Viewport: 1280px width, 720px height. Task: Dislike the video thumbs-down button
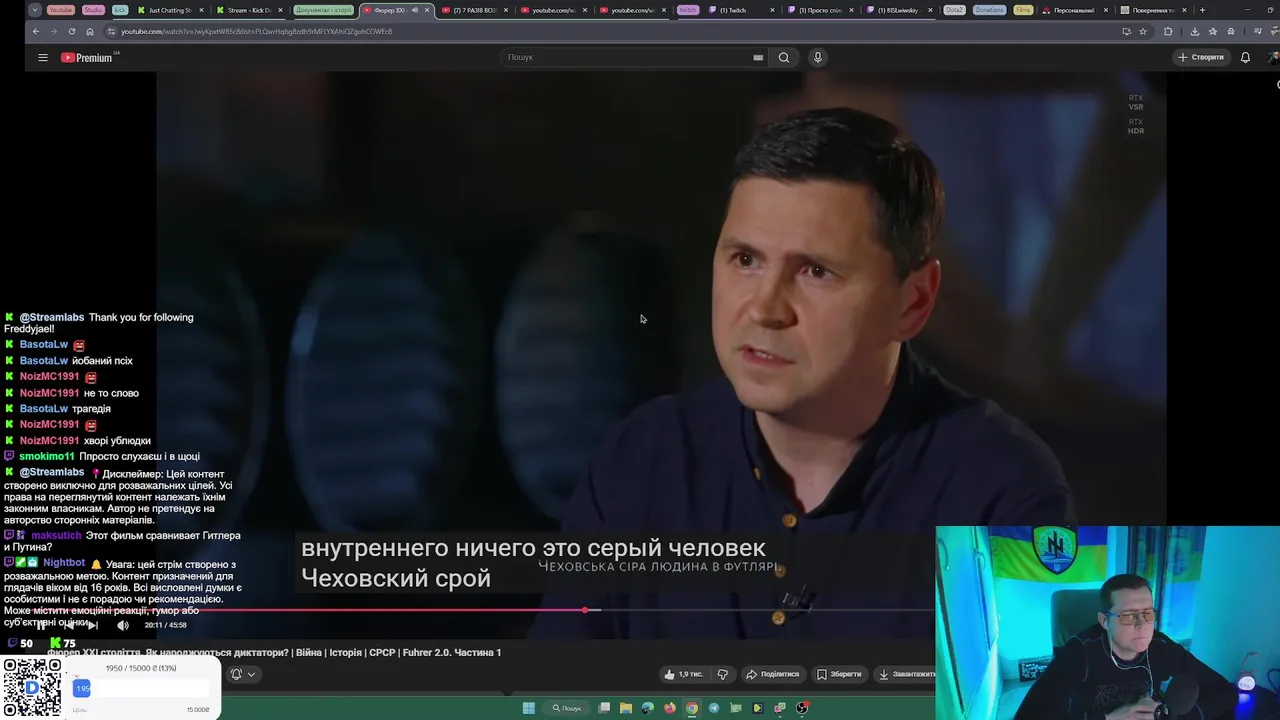[x=723, y=674]
